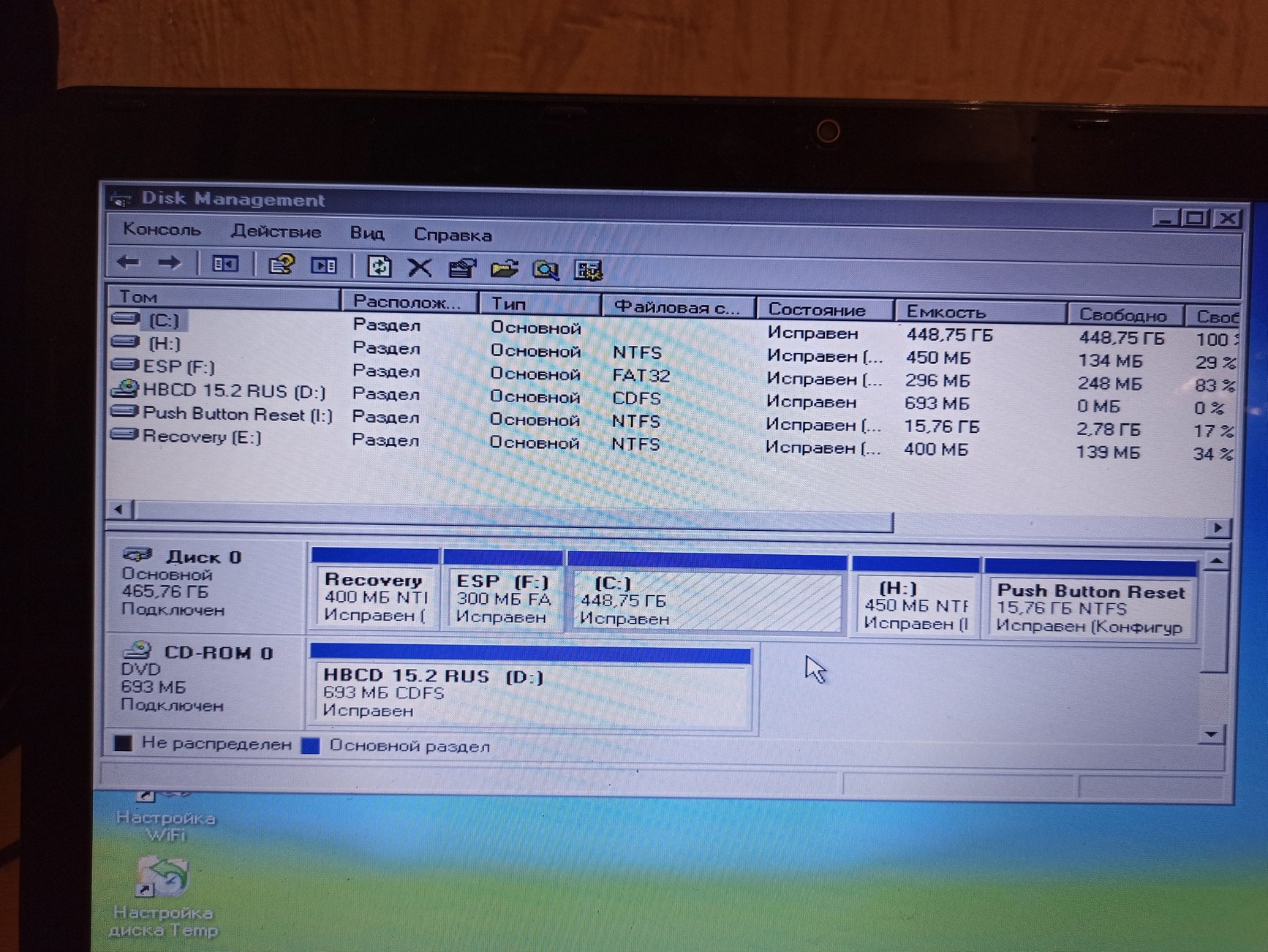
Task: Select the ESP (F:) 300 МБ partition block
Action: click(x=503, y=590)
